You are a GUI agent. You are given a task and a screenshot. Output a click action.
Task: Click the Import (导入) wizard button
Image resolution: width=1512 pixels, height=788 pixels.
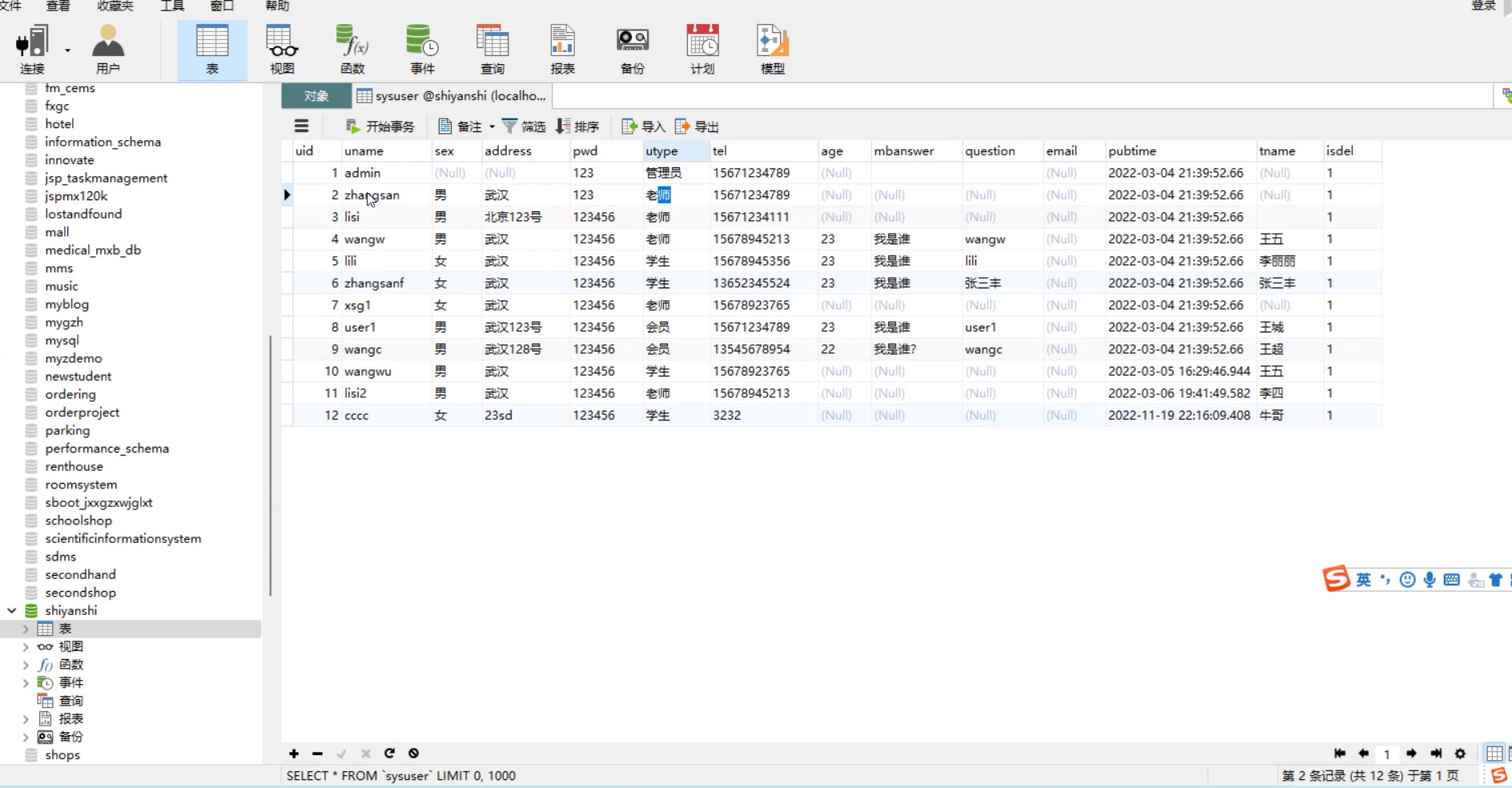[x=644, y=127]
